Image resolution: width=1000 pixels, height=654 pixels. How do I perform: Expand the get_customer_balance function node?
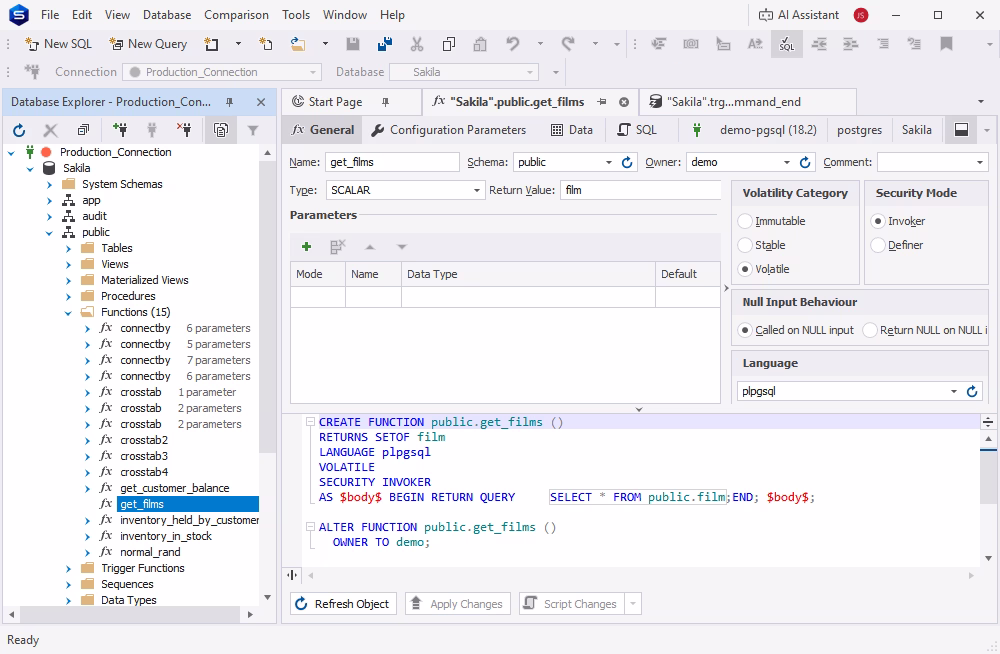[87, 489]
